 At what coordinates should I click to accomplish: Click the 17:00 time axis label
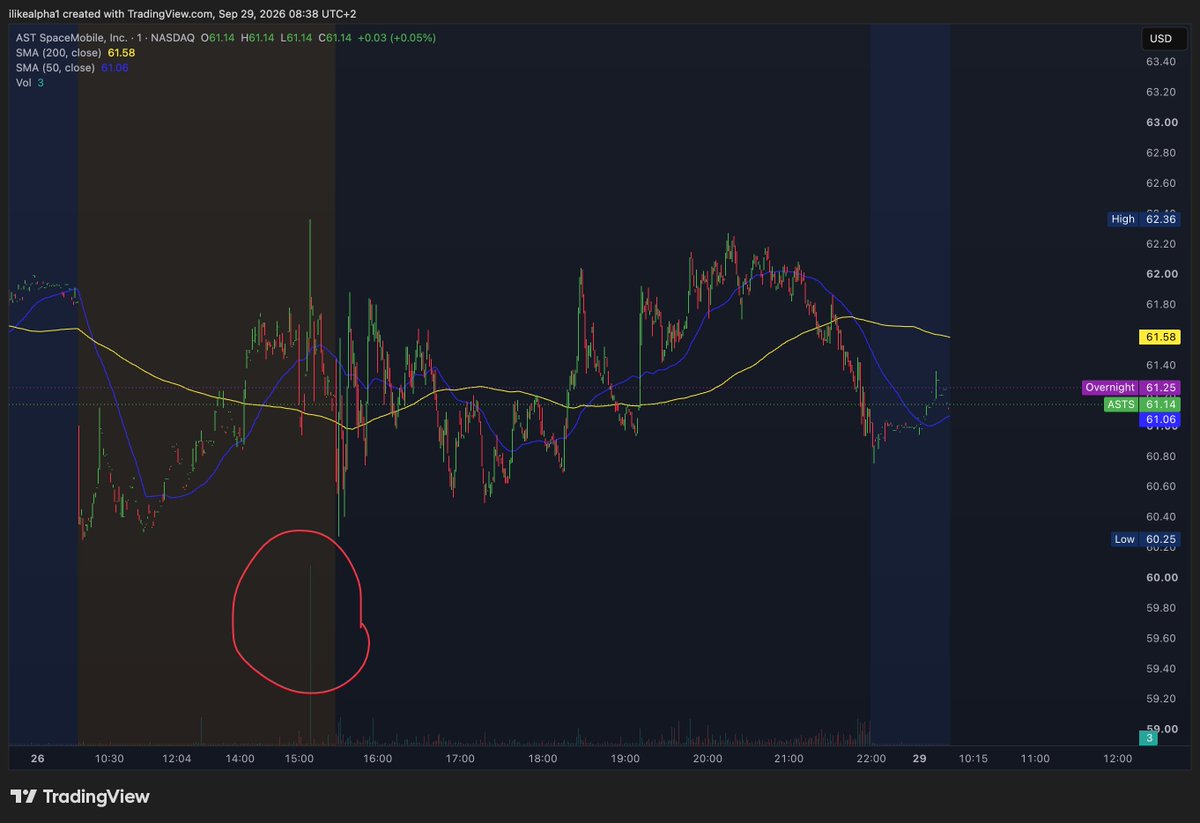[460, 759]
